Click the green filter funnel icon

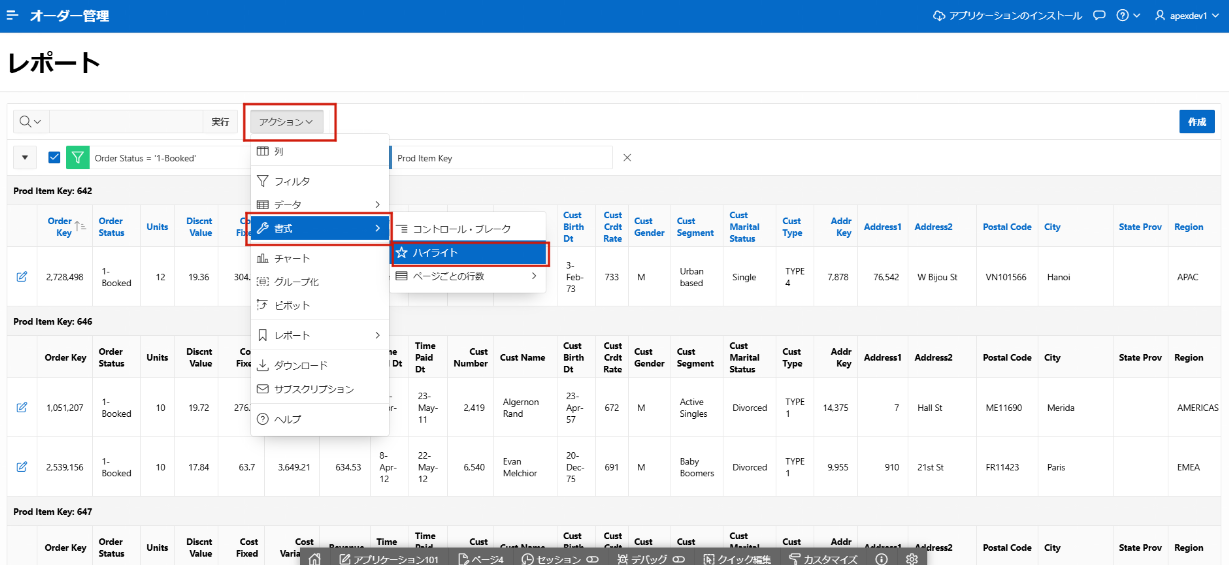point(77,157)
